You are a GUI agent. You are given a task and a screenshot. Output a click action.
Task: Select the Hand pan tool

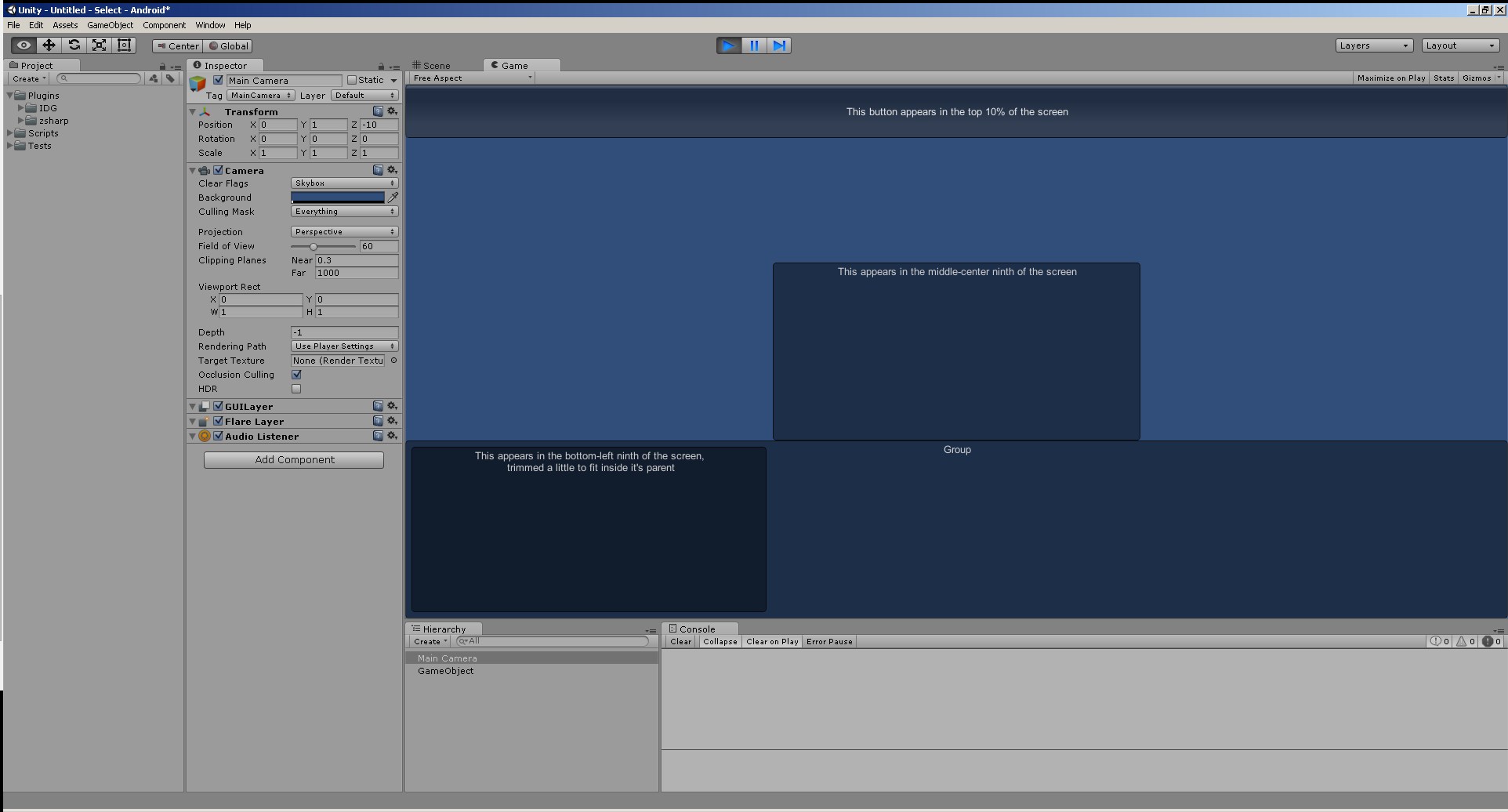(22, 45)
